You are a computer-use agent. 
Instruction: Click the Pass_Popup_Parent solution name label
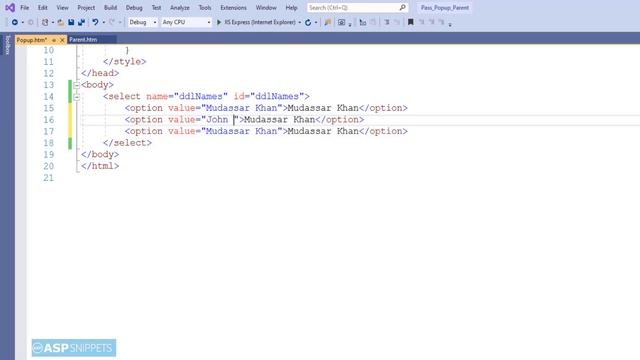(x=445, y=8)
